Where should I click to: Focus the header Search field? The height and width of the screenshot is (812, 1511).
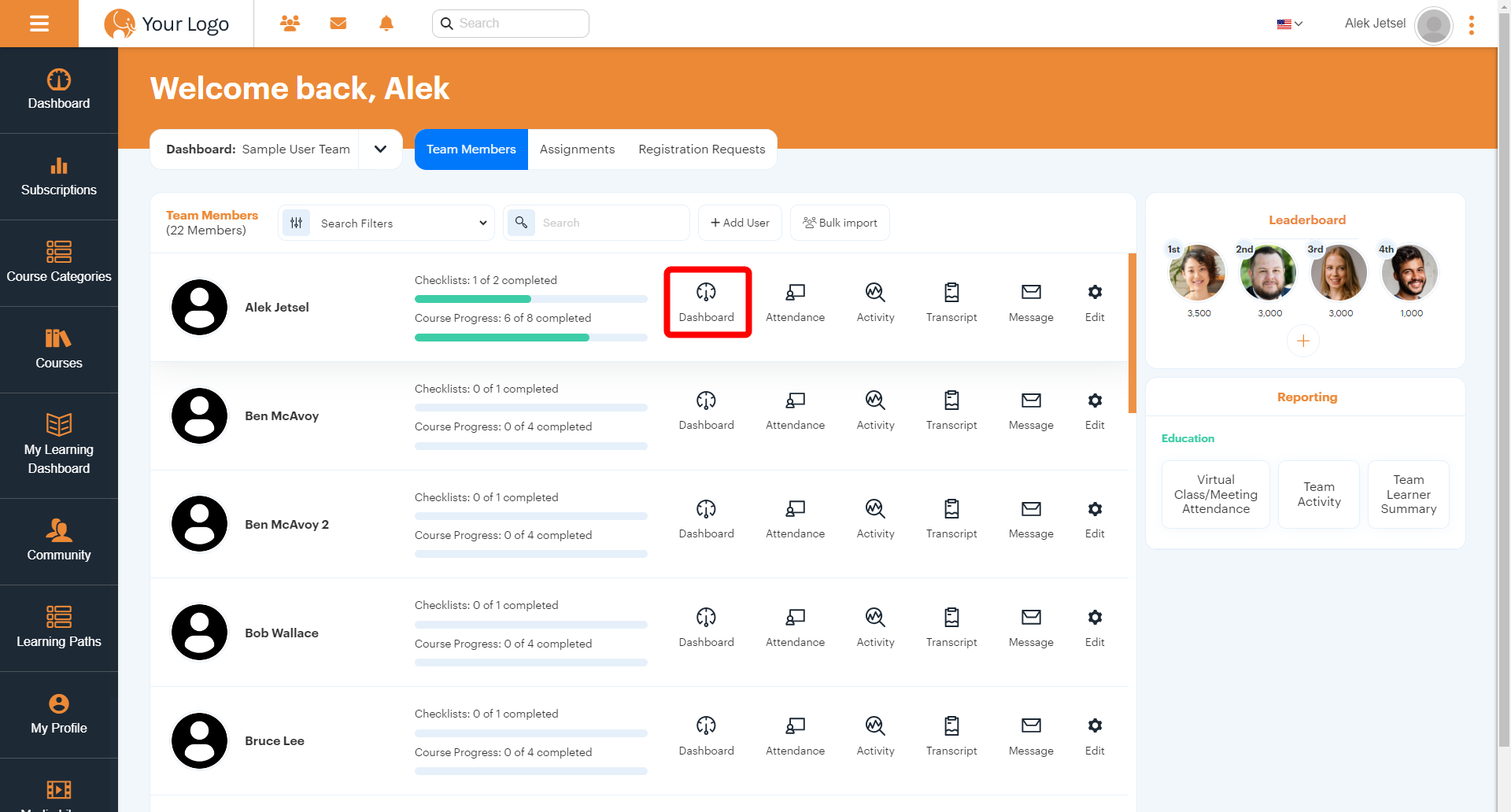(511, 24)
